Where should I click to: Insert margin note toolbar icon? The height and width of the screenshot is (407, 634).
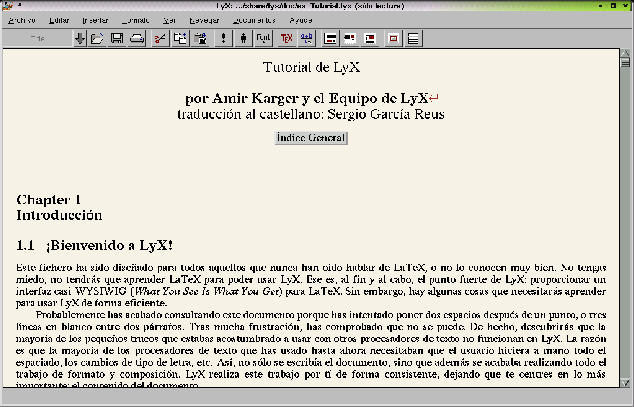pos(350,38)
